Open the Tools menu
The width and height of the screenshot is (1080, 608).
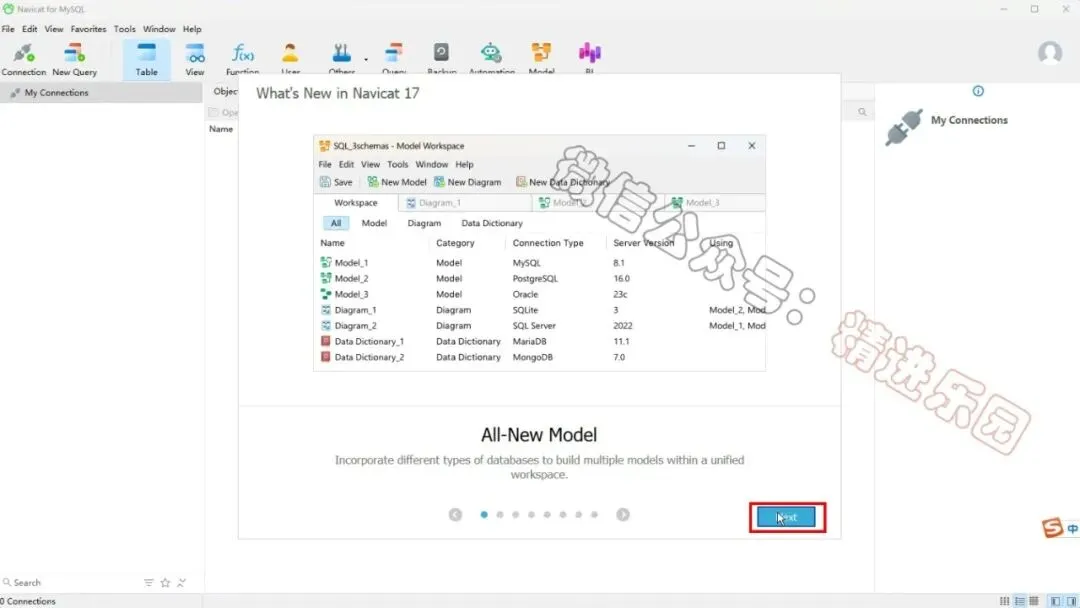pyautogui.click(x=125, y=29)
